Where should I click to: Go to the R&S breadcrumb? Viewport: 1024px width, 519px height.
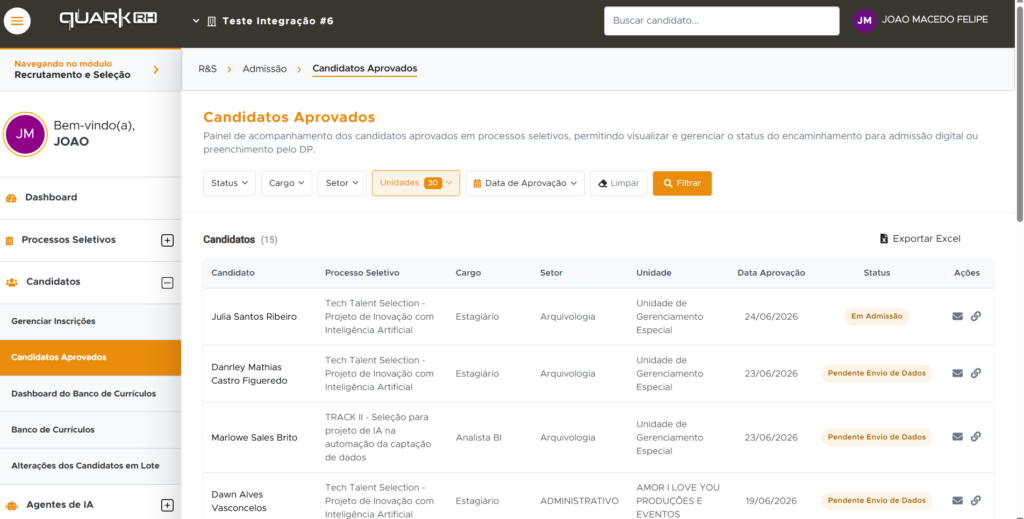pyautogui.click(x=208, y=69)
